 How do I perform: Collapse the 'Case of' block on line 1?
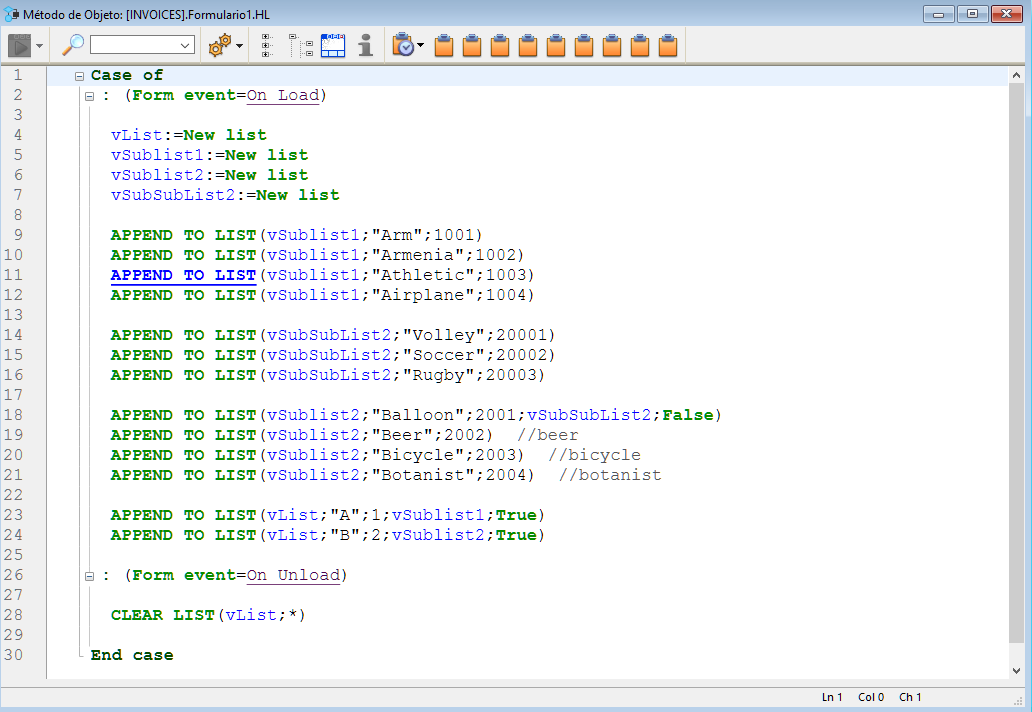click(x=79, y=76)
